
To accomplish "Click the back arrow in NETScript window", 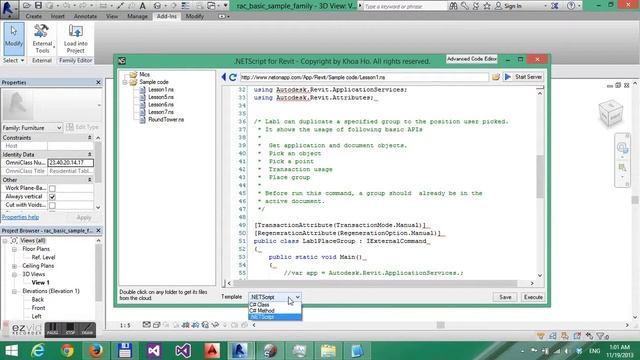I will (x=224, y=77).
